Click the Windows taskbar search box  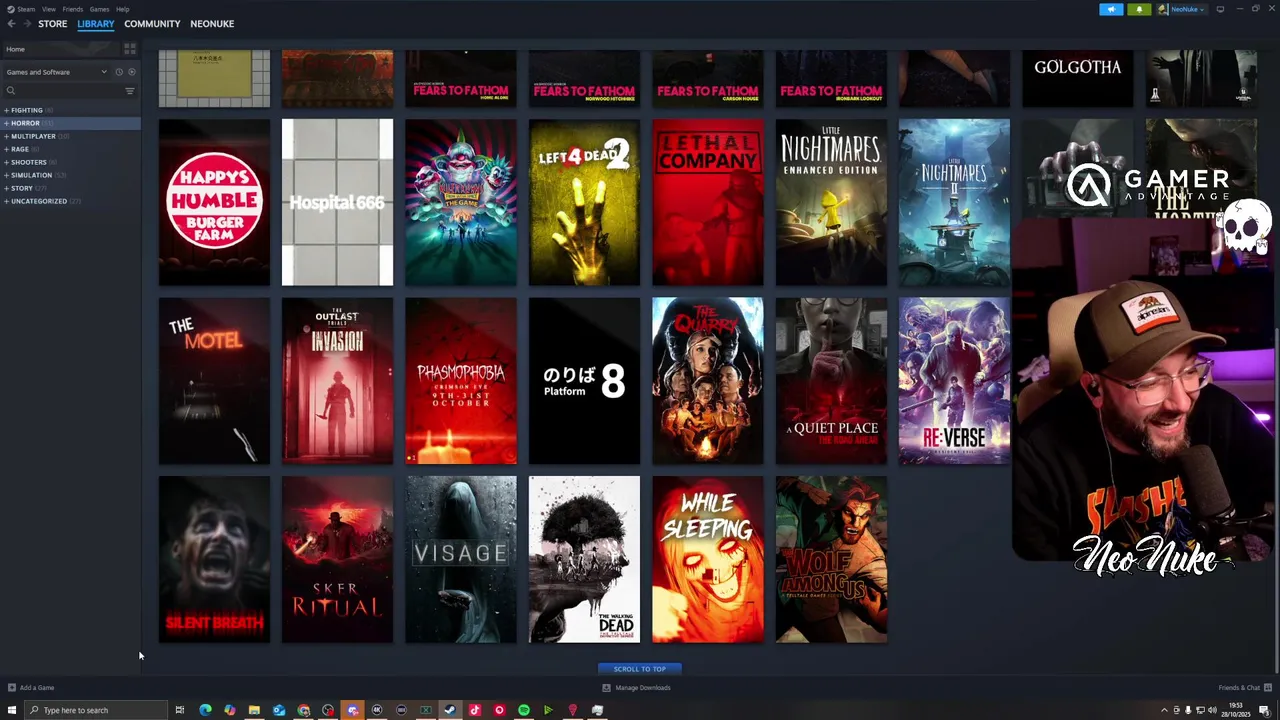coord(96,710)
